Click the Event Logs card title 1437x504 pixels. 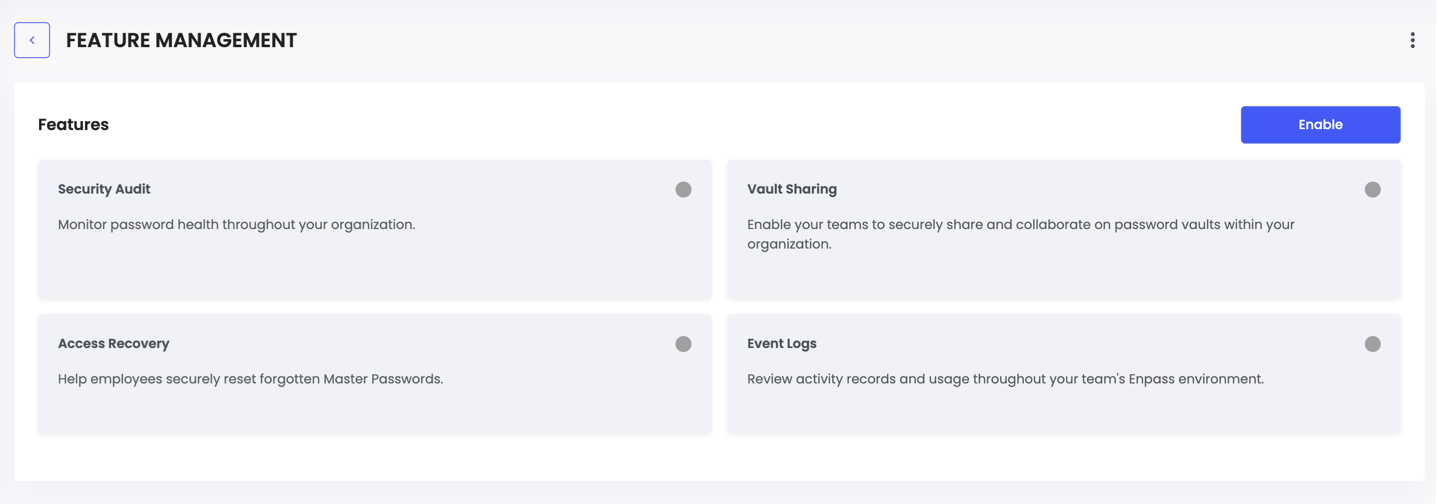[782, 343]
